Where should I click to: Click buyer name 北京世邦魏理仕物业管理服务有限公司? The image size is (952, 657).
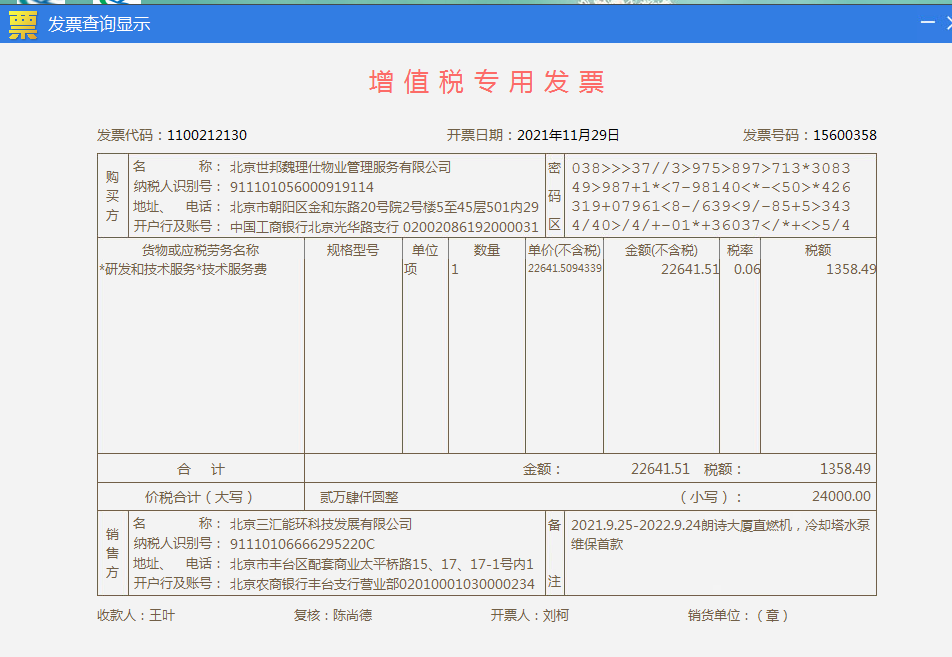(340, 167)
